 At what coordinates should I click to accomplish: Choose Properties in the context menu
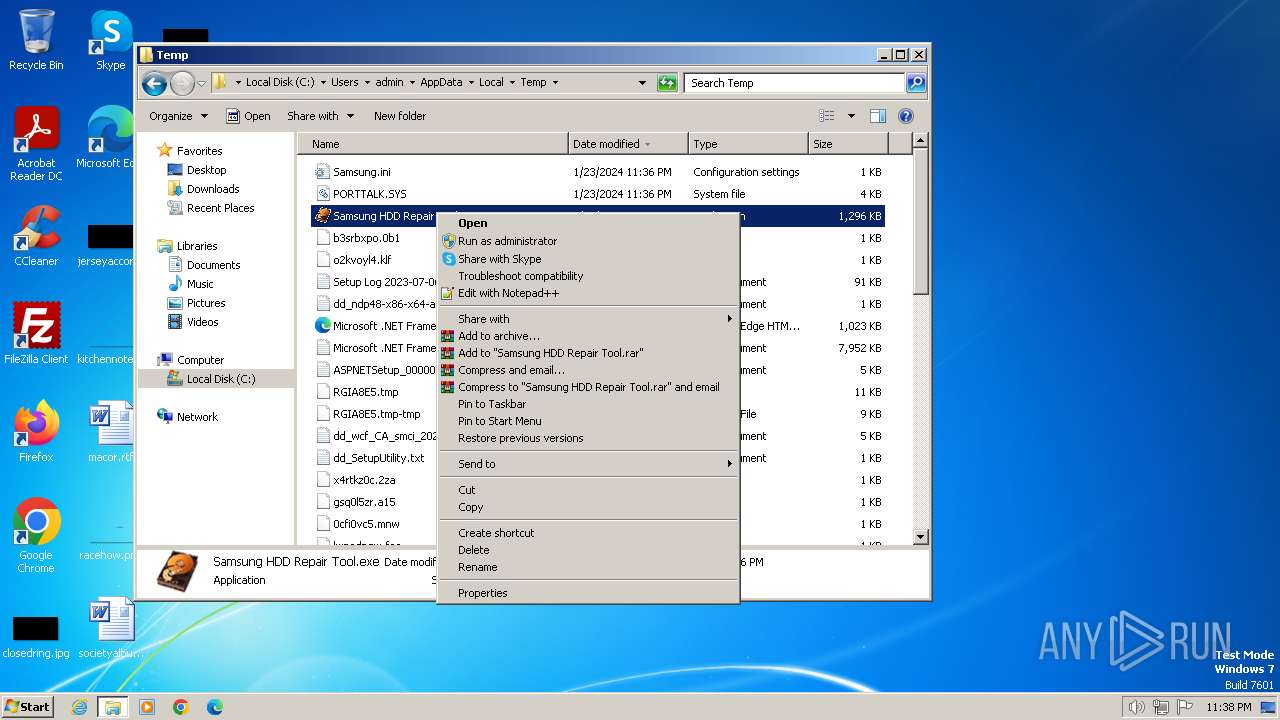[x=588, y=593]
